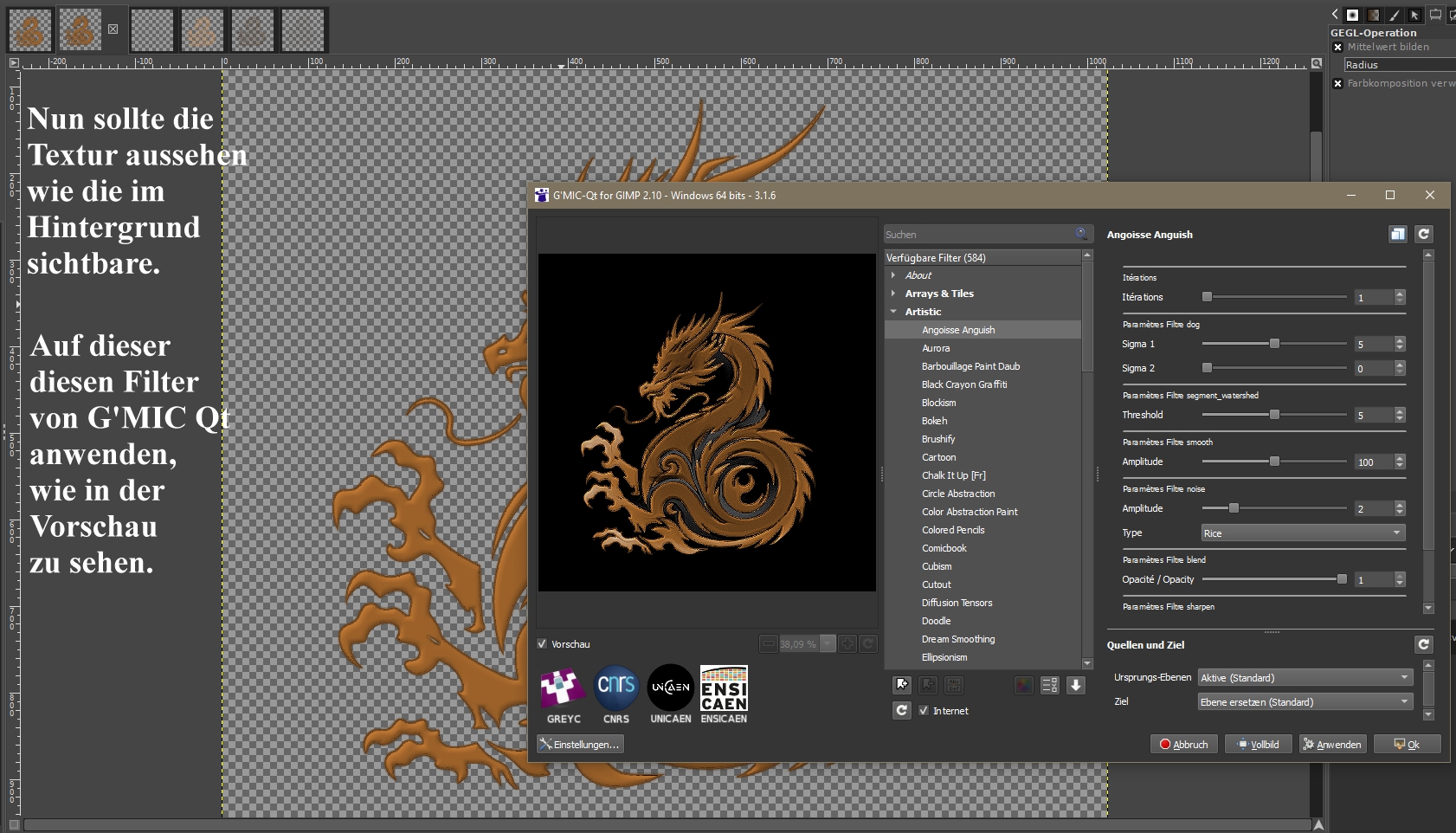Click the copy-command icon beside Angoisse Anguish title

tap(1398, 234)
